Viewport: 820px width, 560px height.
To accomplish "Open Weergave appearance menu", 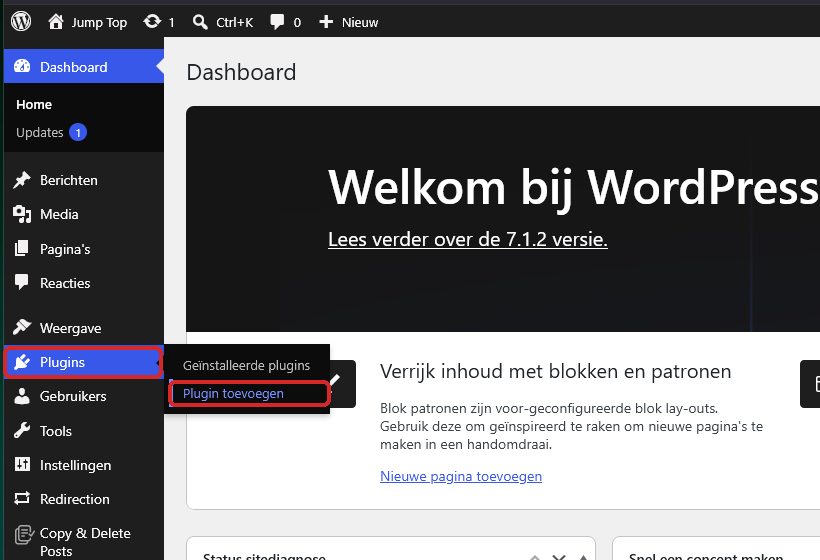I will click(84, 328).
